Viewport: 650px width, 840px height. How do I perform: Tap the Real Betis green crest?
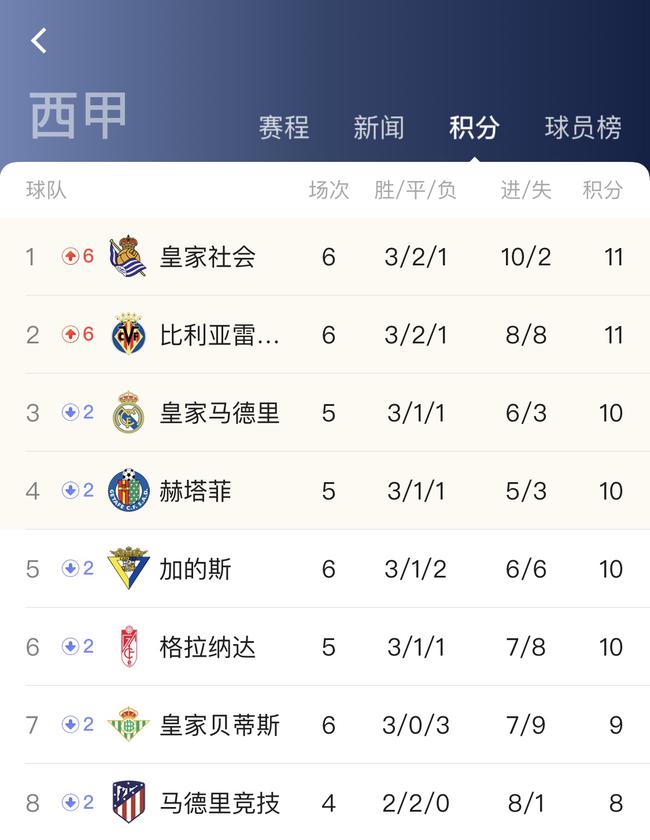click(128, 724)
